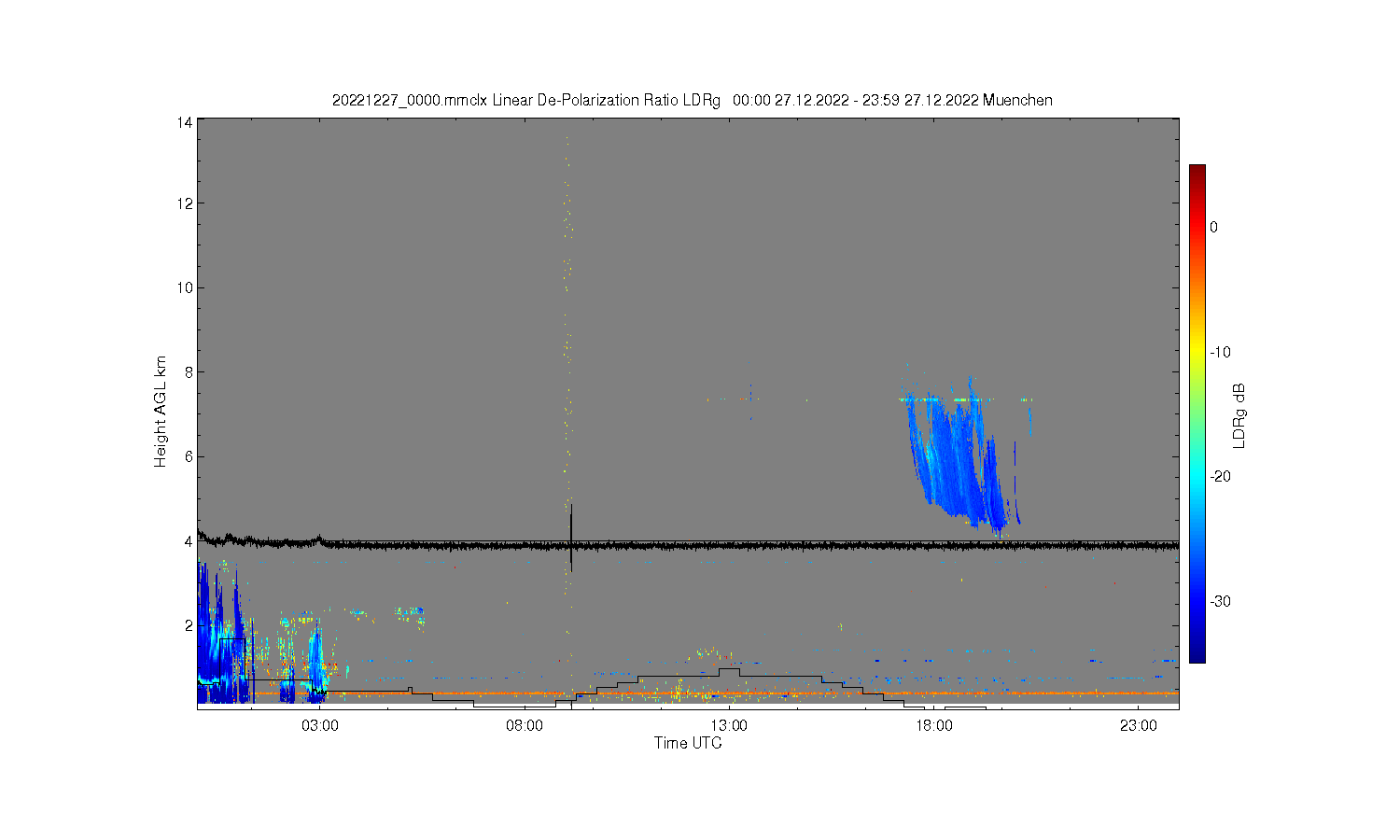Click the 13:00 time tick label
The height and width of the screenshot is (840, 1400).
tap(729, 726)
